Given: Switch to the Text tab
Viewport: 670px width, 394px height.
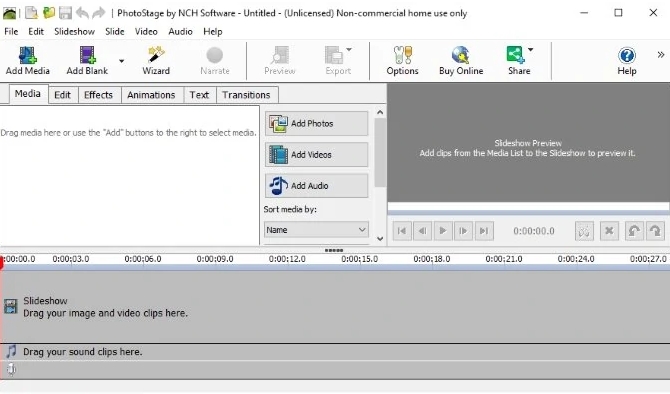Looking at the screenshot, I should coord(199,95).
